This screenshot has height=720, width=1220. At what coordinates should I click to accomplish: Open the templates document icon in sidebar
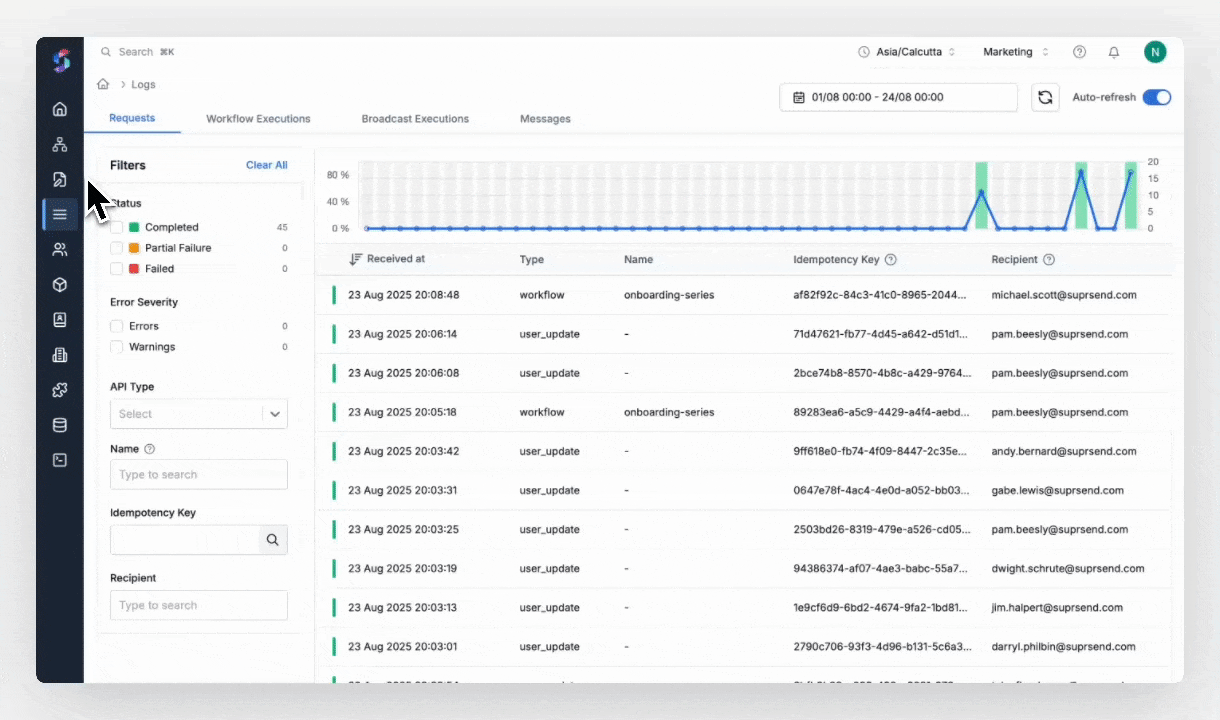(60, 179)
